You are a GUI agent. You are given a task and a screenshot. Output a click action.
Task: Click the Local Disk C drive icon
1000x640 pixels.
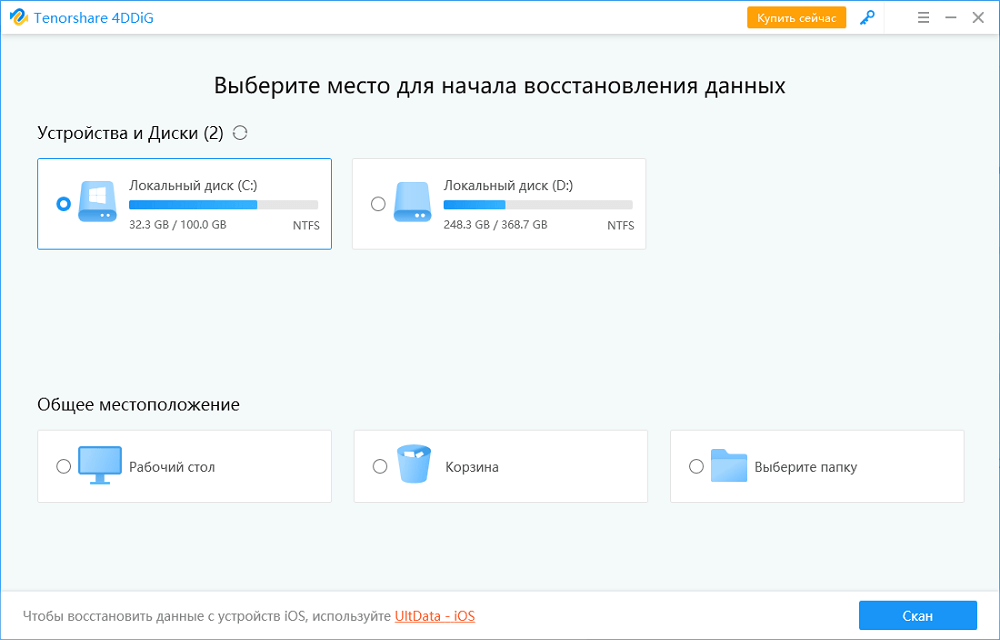point(96,203)
